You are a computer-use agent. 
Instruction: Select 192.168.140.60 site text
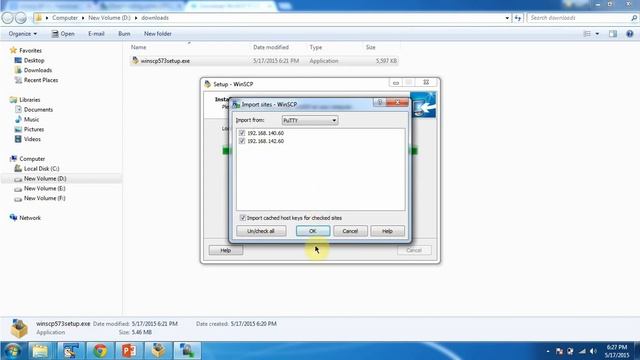pos(265,133)
